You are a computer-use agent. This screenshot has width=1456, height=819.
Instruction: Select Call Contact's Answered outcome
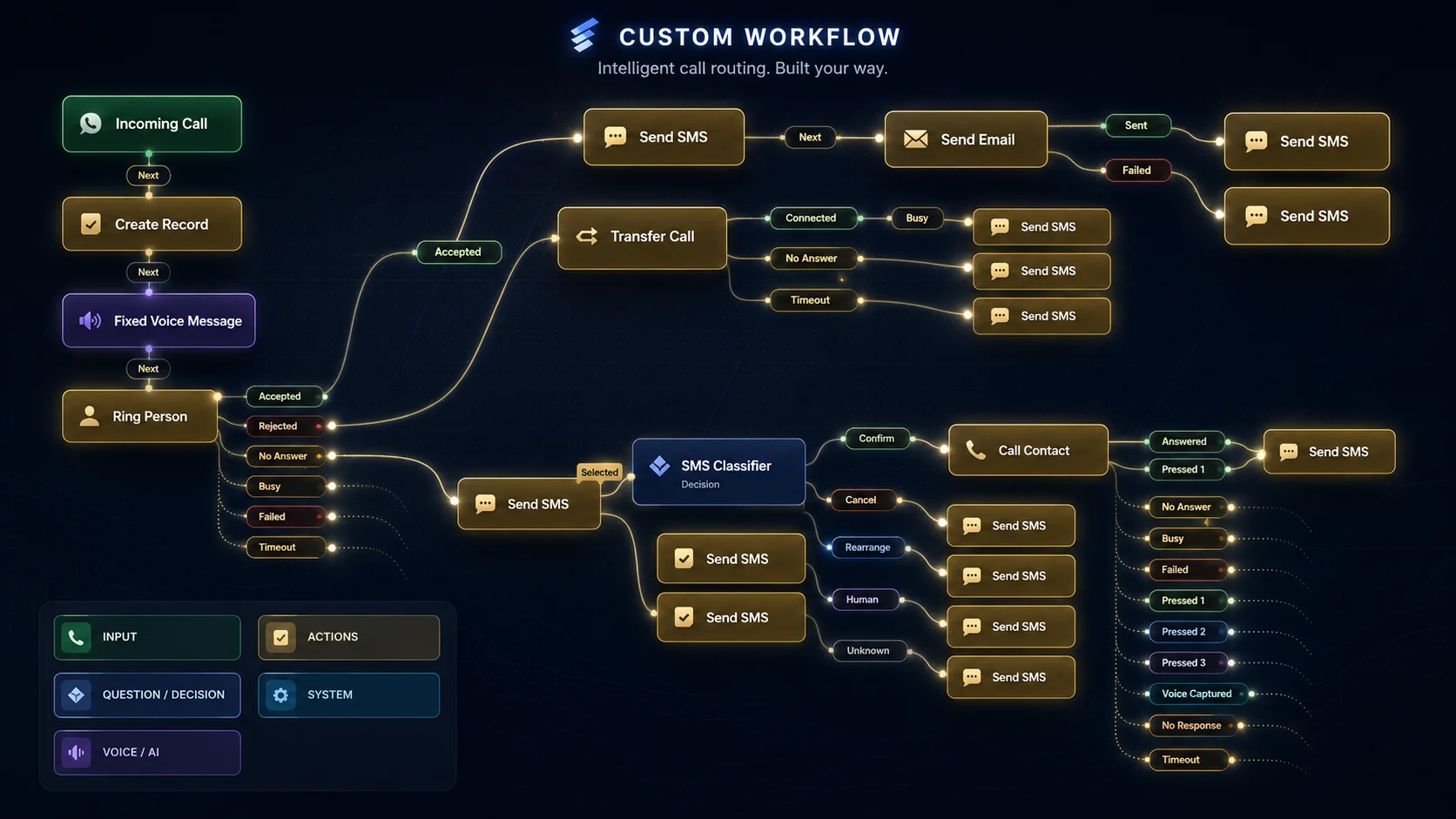coord(1187,442)
